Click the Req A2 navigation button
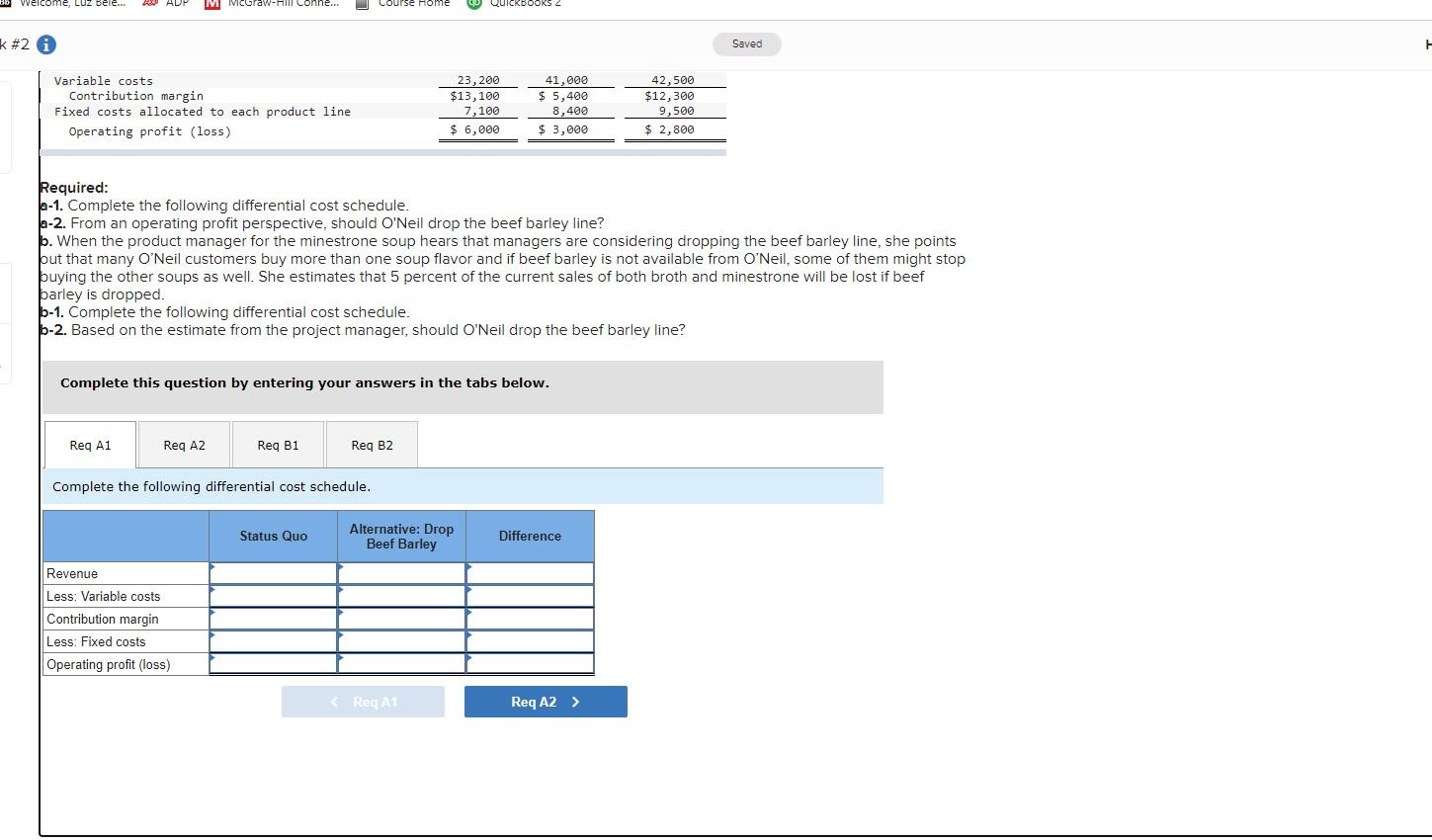Image resolution: width=1432 pixels, height=840 pixels. (545, 701)
